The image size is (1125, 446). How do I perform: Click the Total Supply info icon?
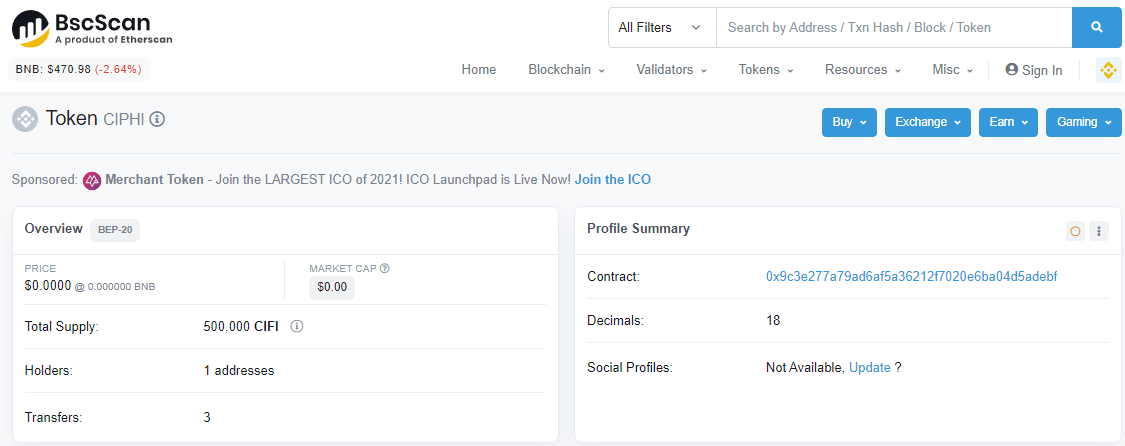click(297, 326)
